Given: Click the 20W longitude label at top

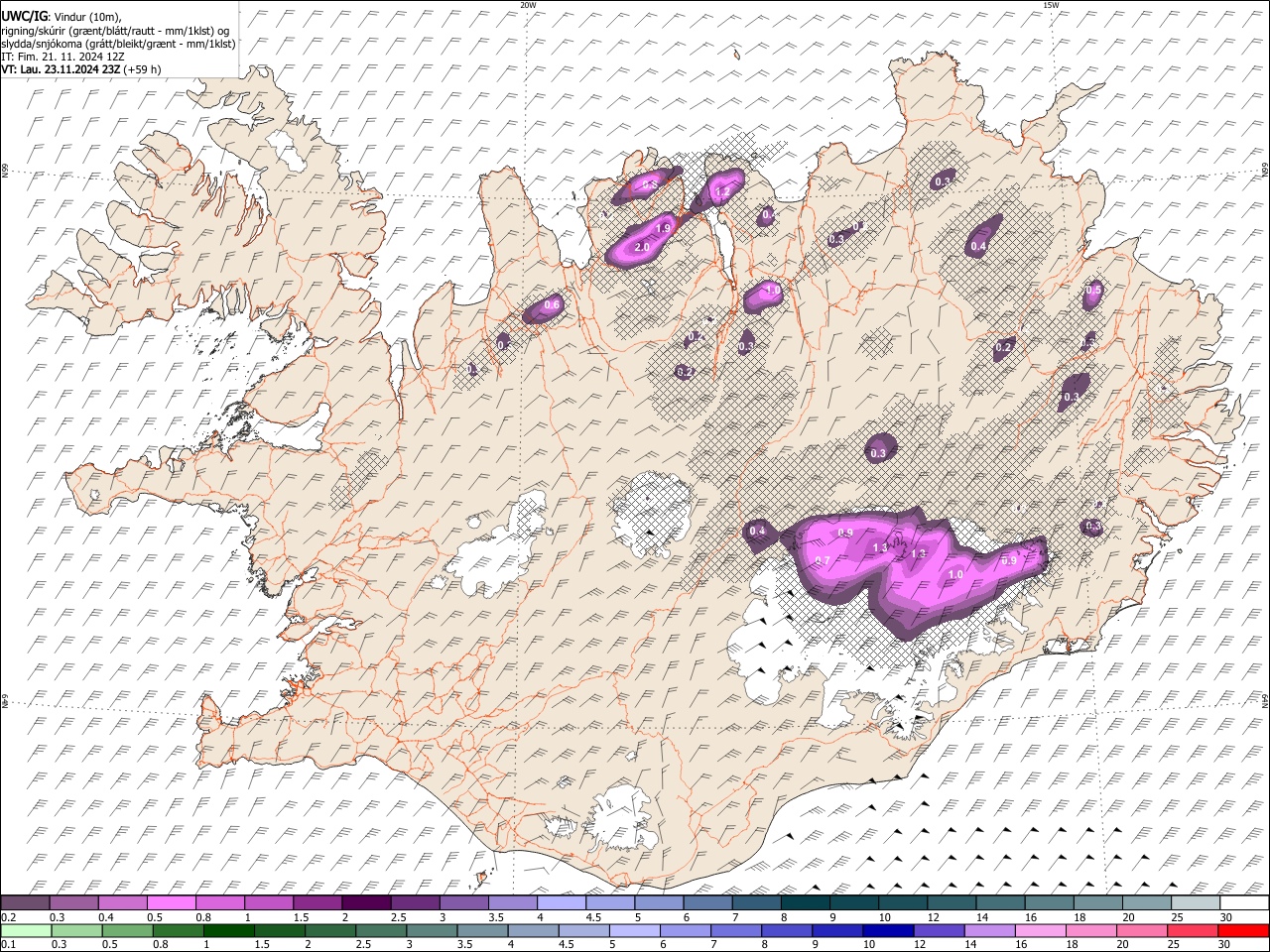Looking at the screenshot, I should coord(528,5).
